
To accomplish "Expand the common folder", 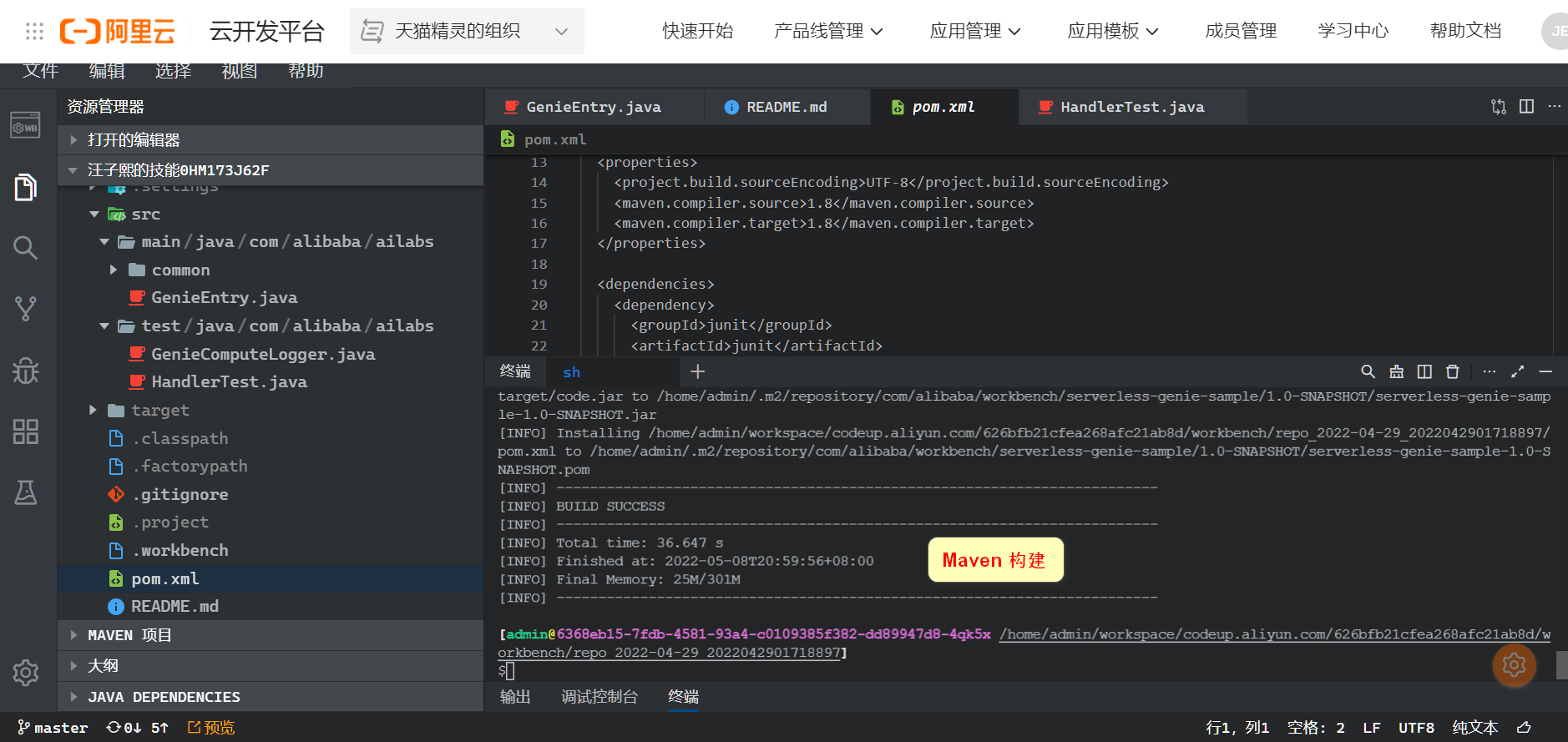I will (x=114, y=270).
